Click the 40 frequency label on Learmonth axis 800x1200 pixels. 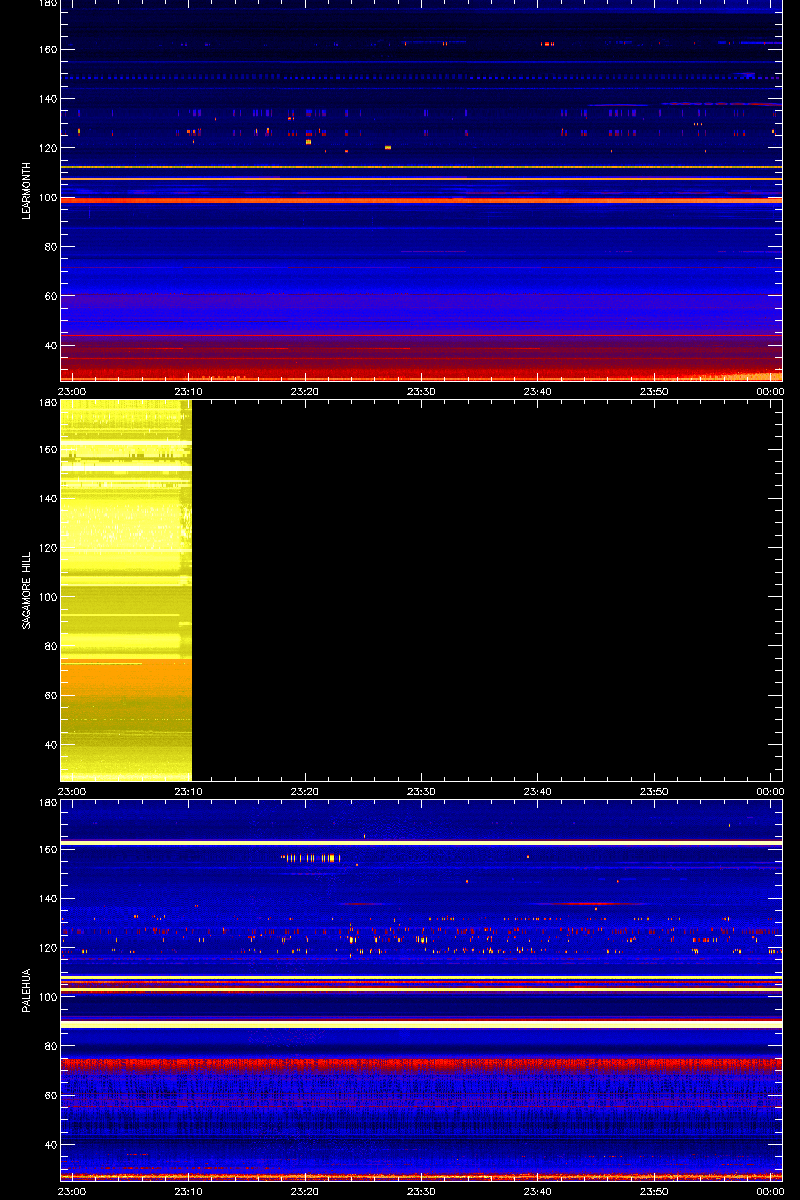(50, 345)
